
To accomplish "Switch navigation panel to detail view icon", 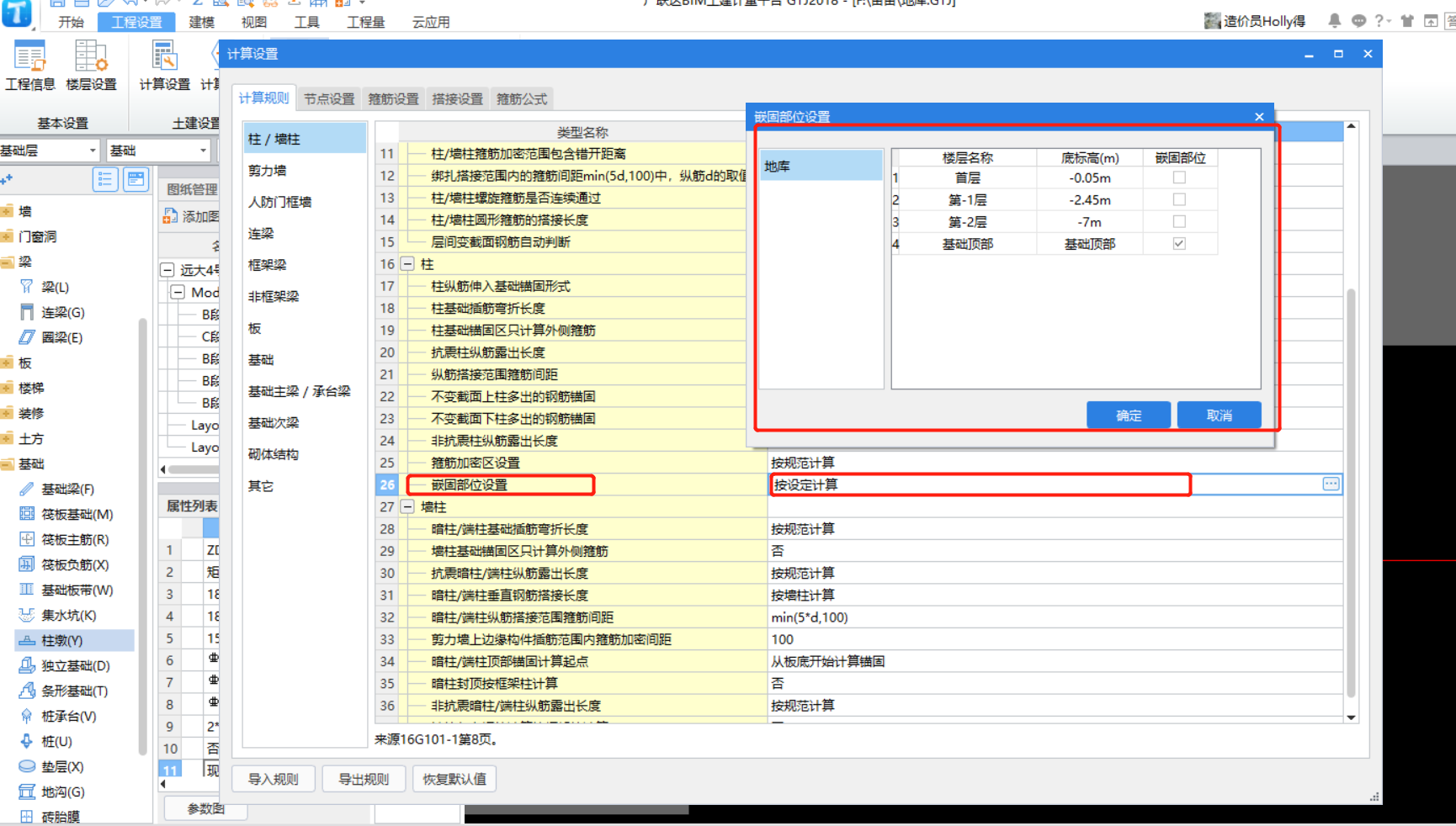I will pyautogui.click(x=136, y=179).
